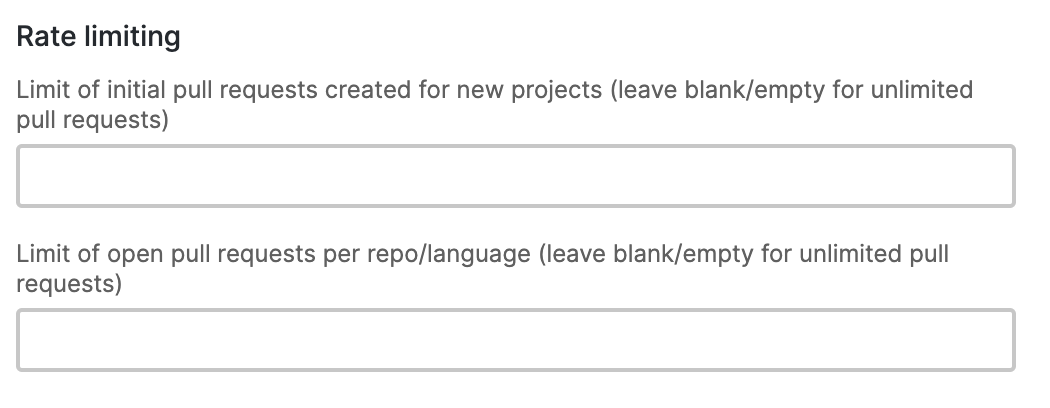1050x408 pixels.
Task: Select the textbox under repo/language label
Action: coord(516,340)
